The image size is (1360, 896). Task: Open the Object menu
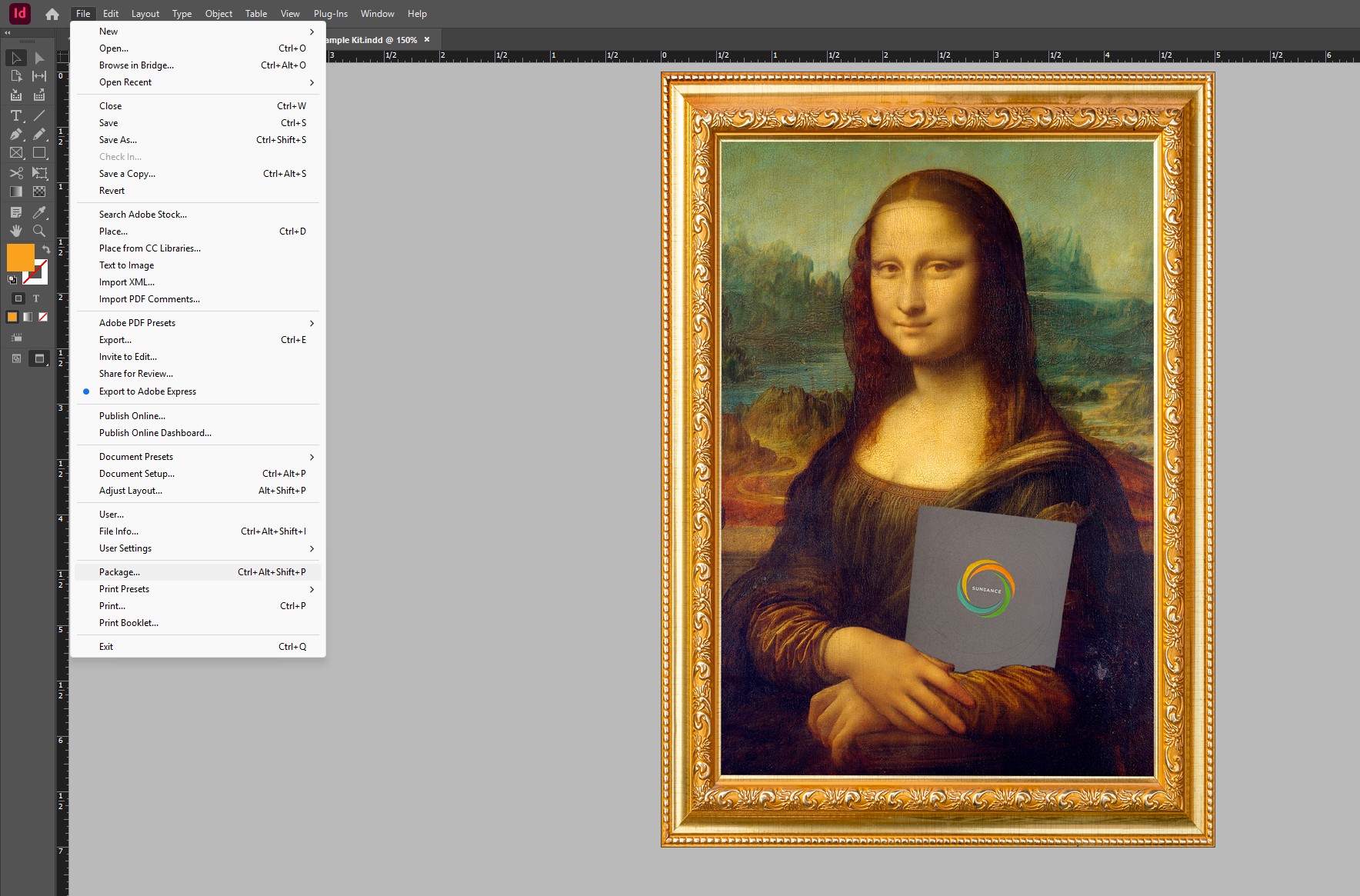(x=218, y=14)
